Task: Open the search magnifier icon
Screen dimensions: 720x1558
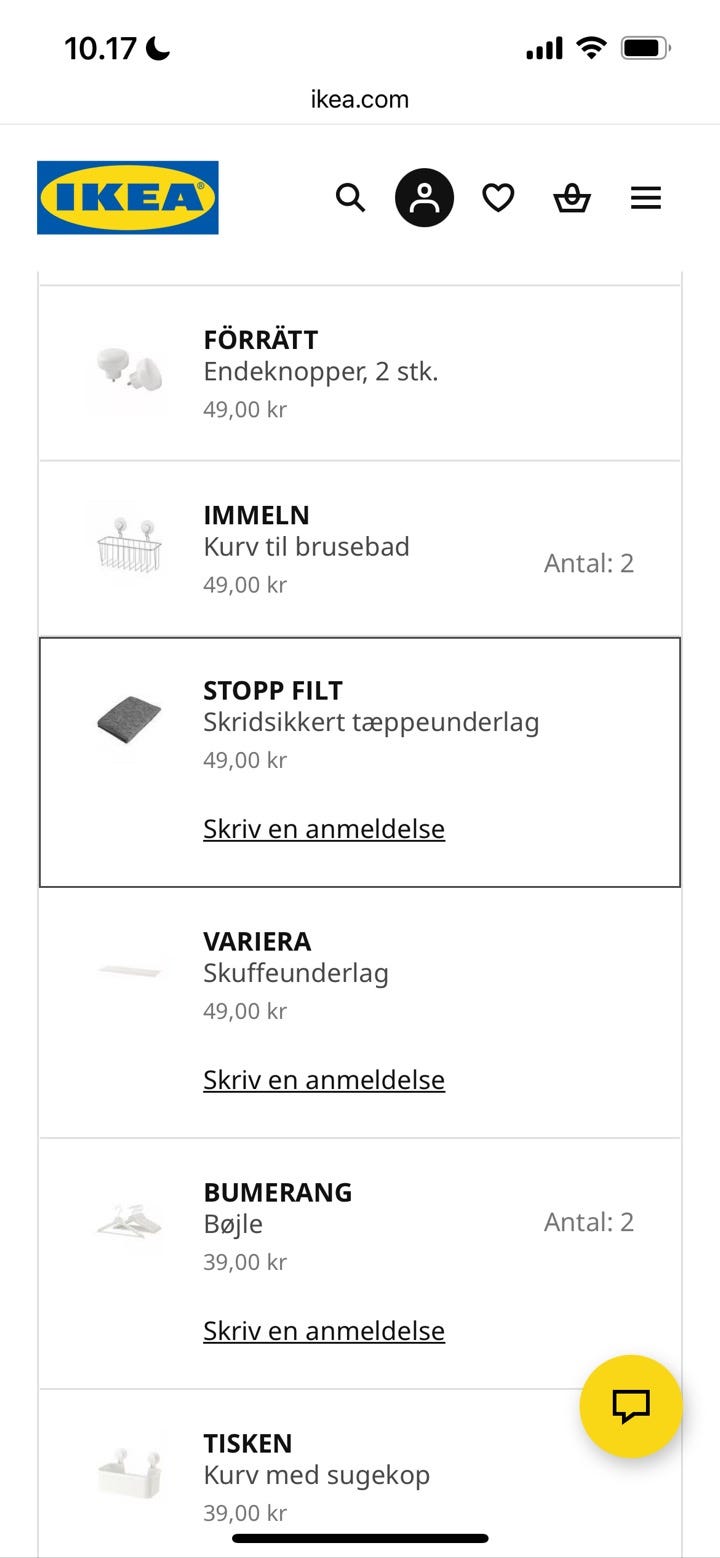Action: tap(350, 197)
